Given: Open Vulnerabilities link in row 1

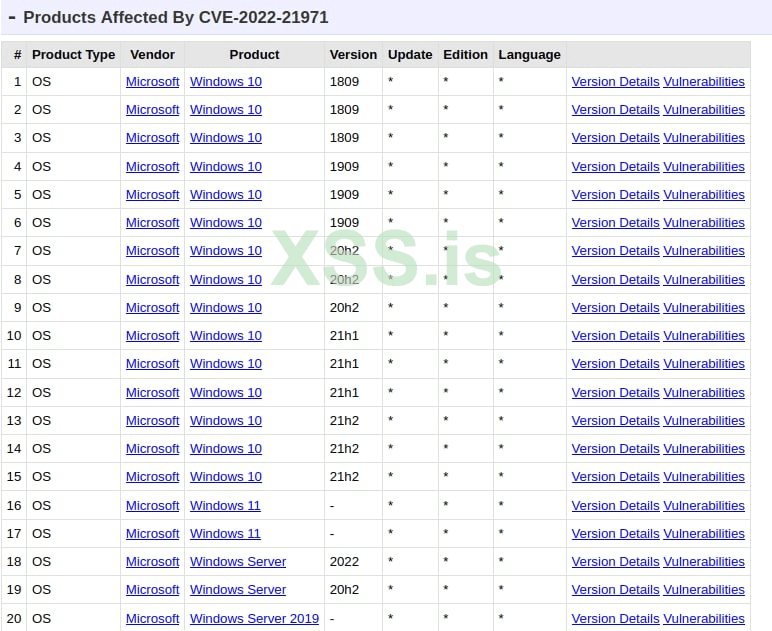Looking at the screenshot, I should [x=704, y=82].
